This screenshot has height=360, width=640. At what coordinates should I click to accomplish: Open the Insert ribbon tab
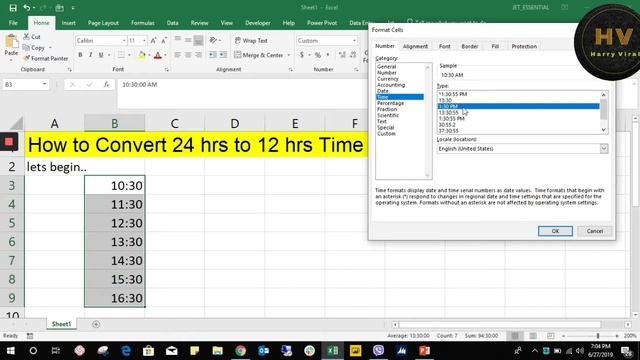point(69,23)
